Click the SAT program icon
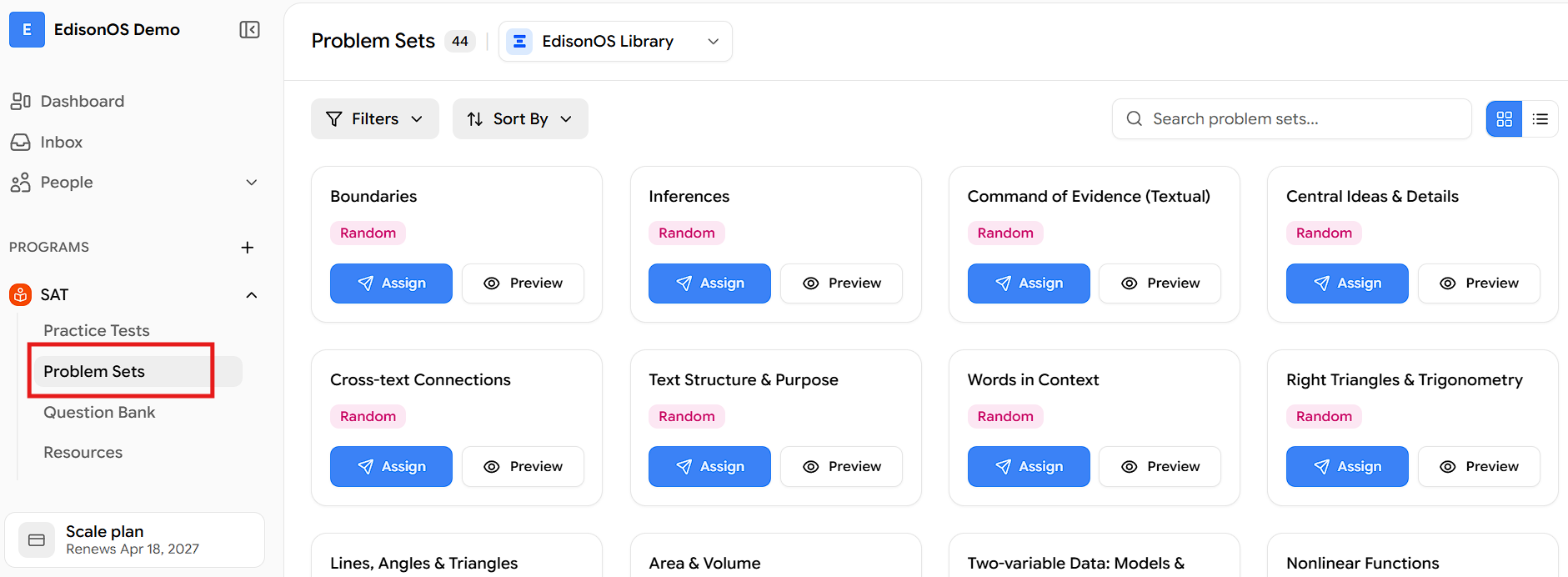The height and width of the screenshot is (577, 1568). point(20,295)
